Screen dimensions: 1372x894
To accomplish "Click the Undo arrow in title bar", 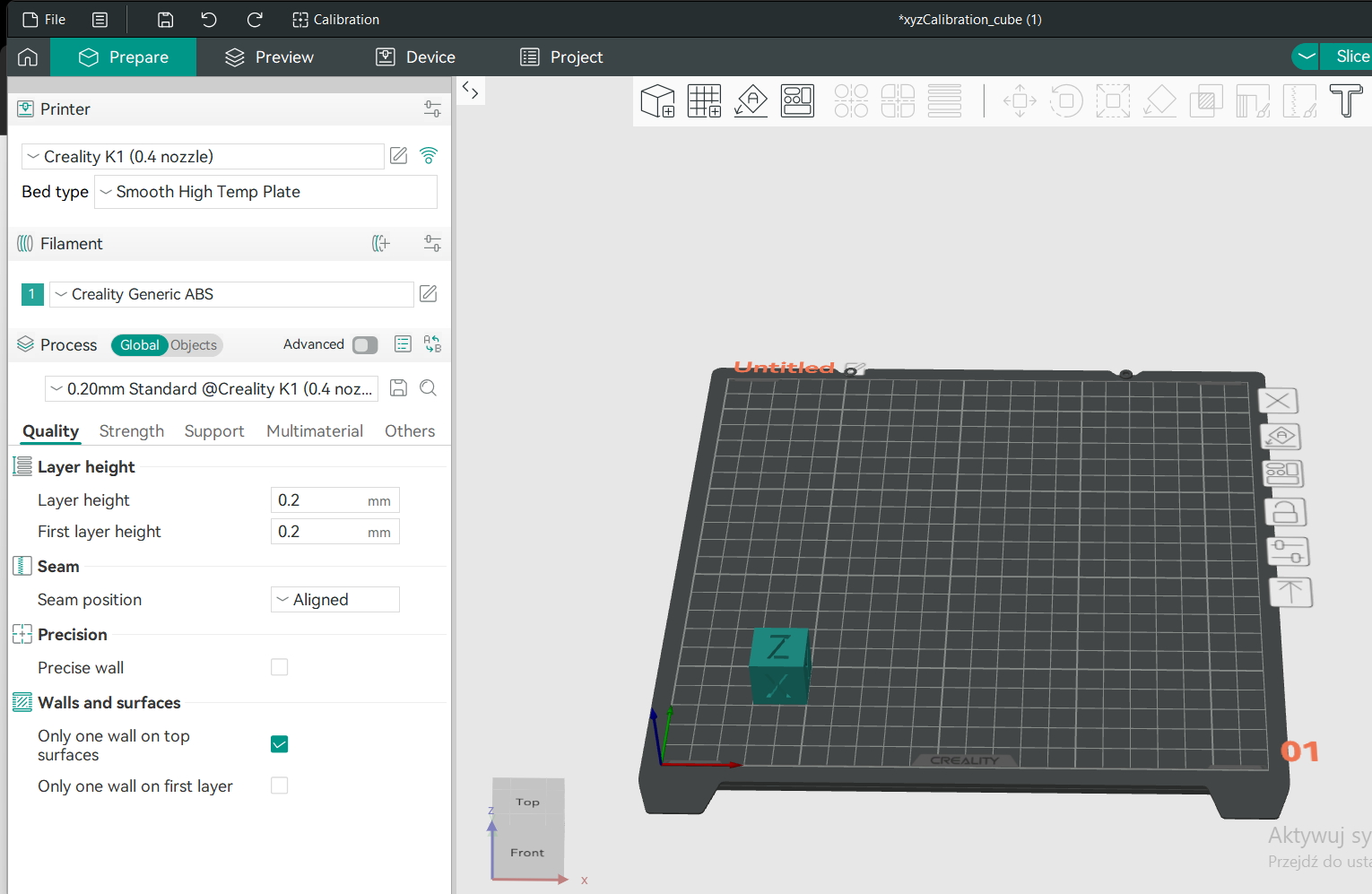I will 209,20.
